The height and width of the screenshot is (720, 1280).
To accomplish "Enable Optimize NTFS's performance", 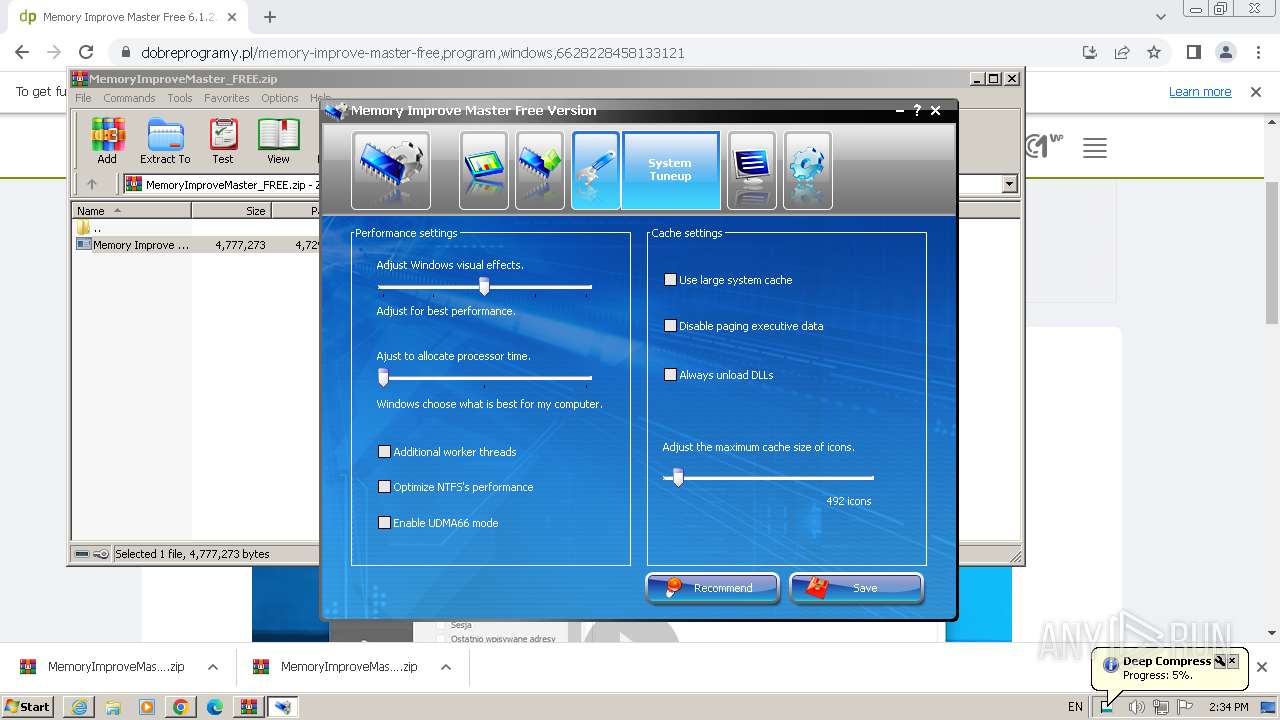I will 384,487.
